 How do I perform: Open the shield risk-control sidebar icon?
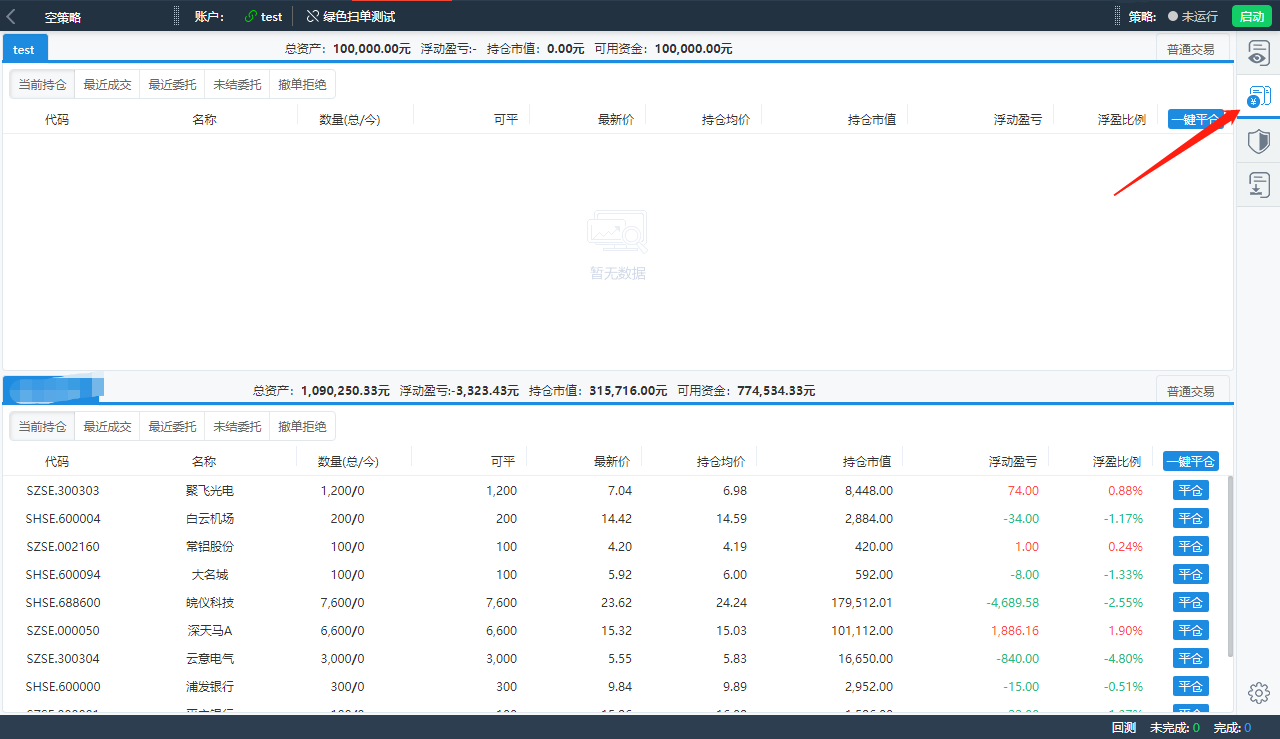tap(1259, 141)
